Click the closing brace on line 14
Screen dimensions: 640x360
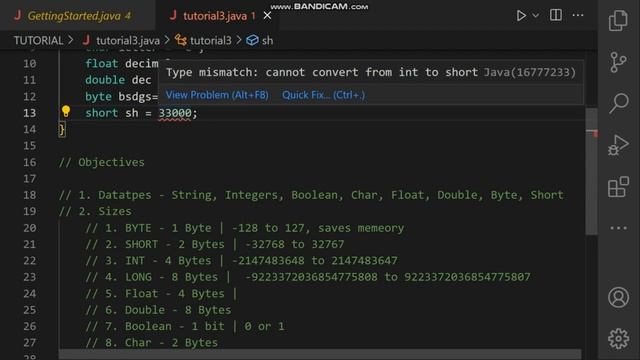(62, 130)
